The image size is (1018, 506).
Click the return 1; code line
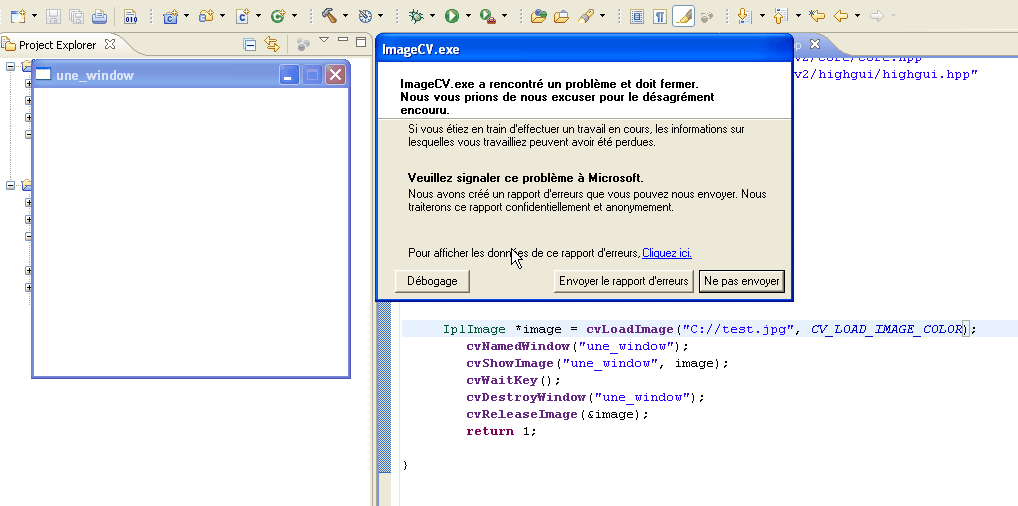click(501, 431)
